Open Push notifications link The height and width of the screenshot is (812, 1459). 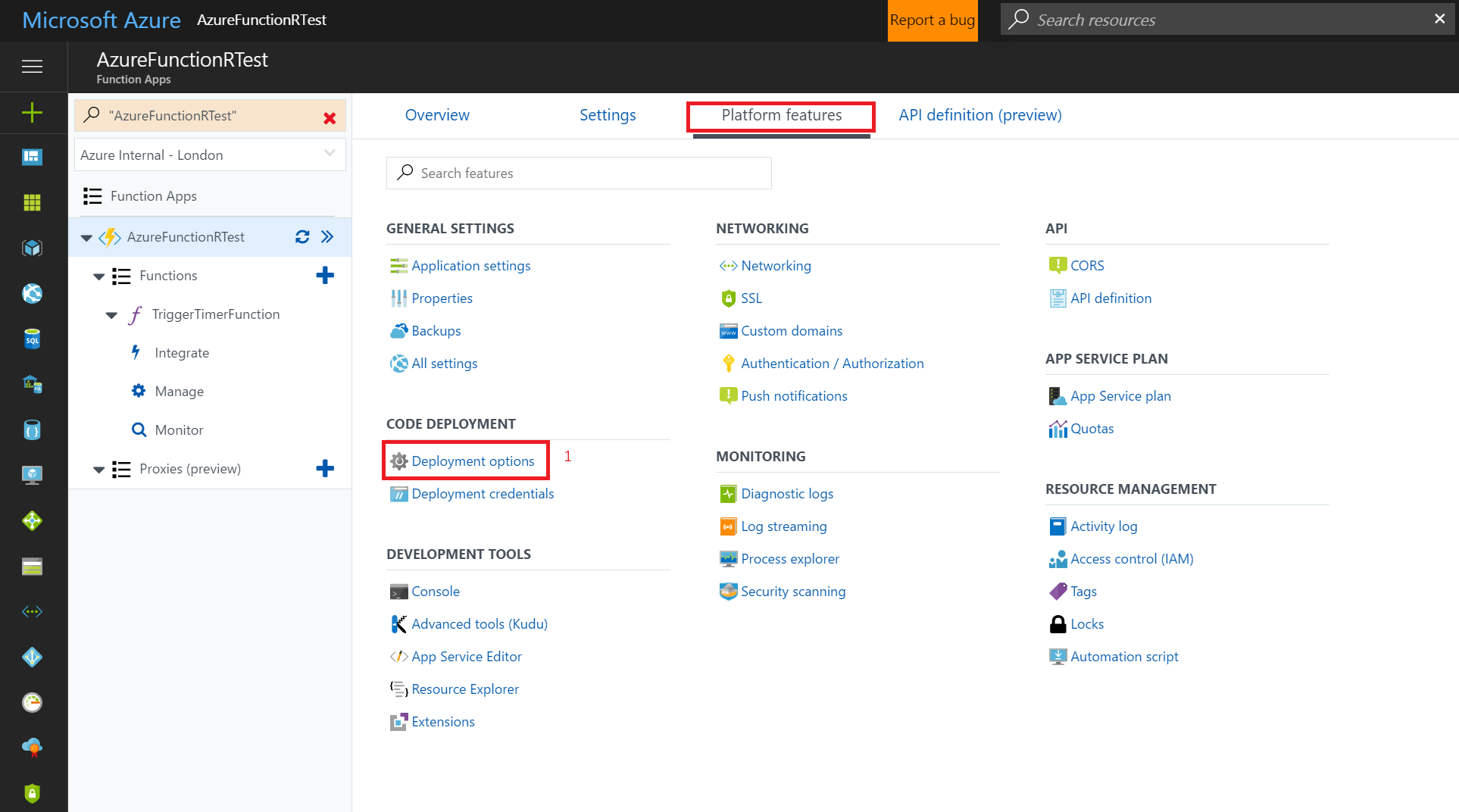794,396
